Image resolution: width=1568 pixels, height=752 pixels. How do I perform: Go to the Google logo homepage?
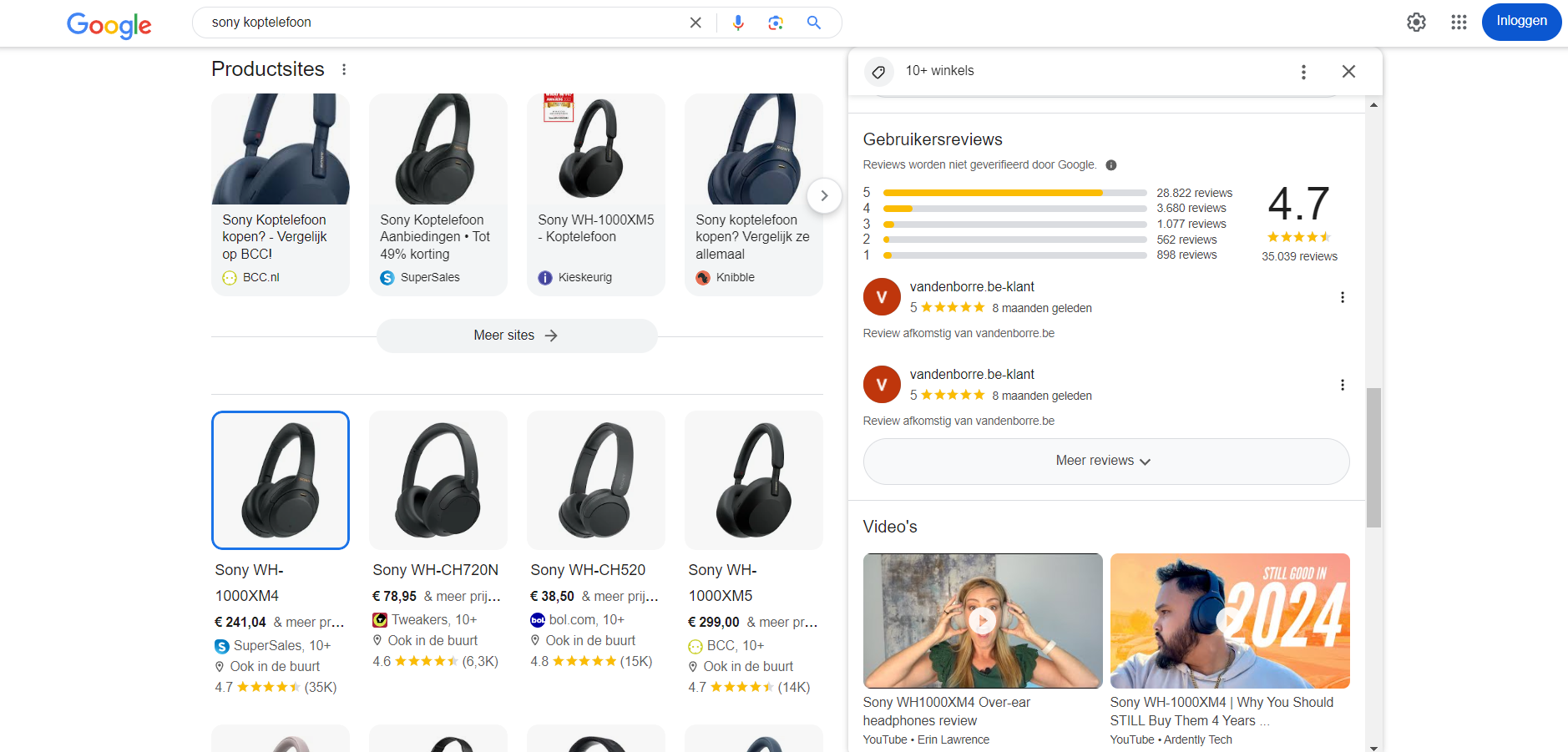click(109, 25)
